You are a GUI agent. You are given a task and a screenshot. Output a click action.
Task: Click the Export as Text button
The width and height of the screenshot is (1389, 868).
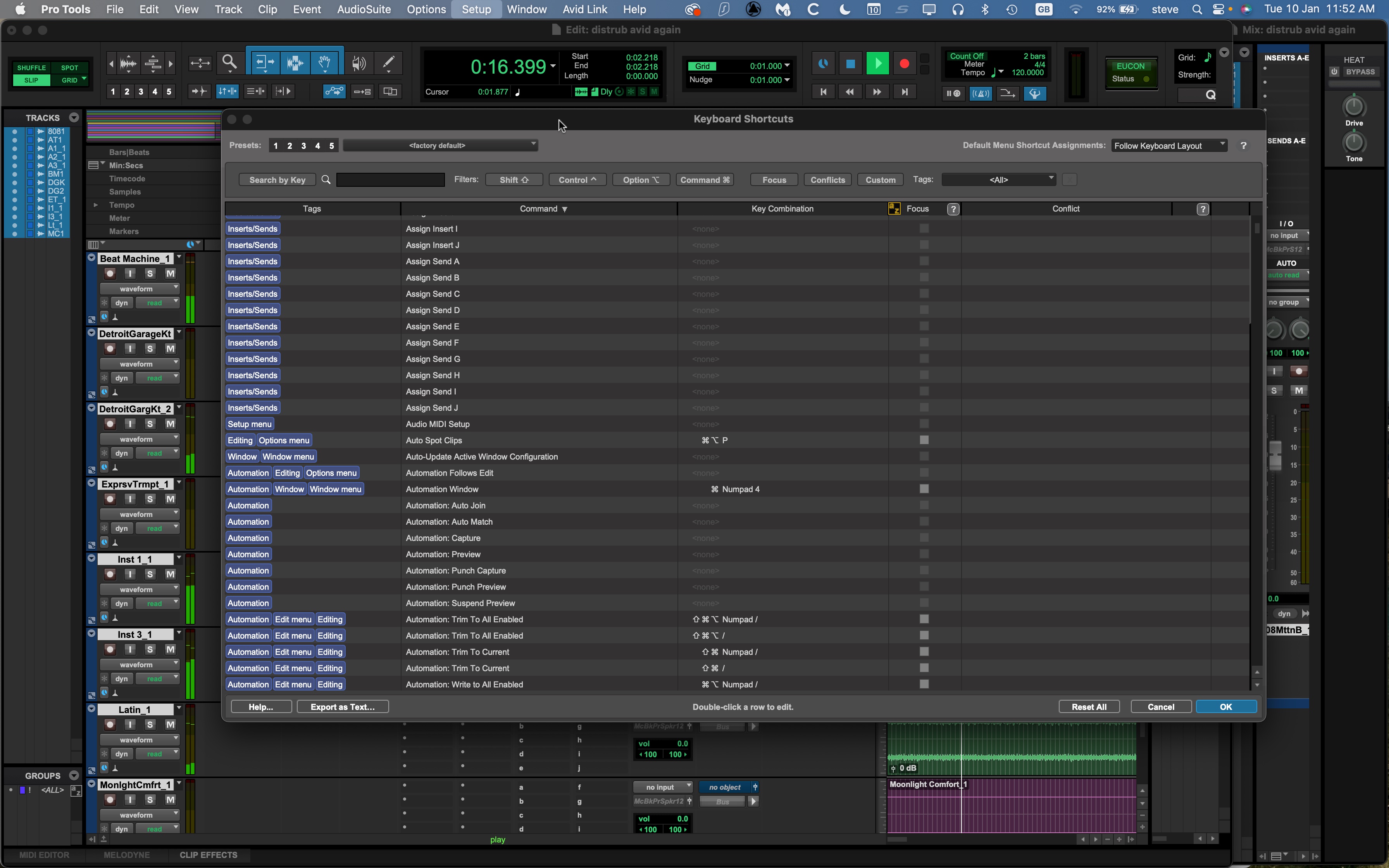pyautogui.click(x=343, y=706)
